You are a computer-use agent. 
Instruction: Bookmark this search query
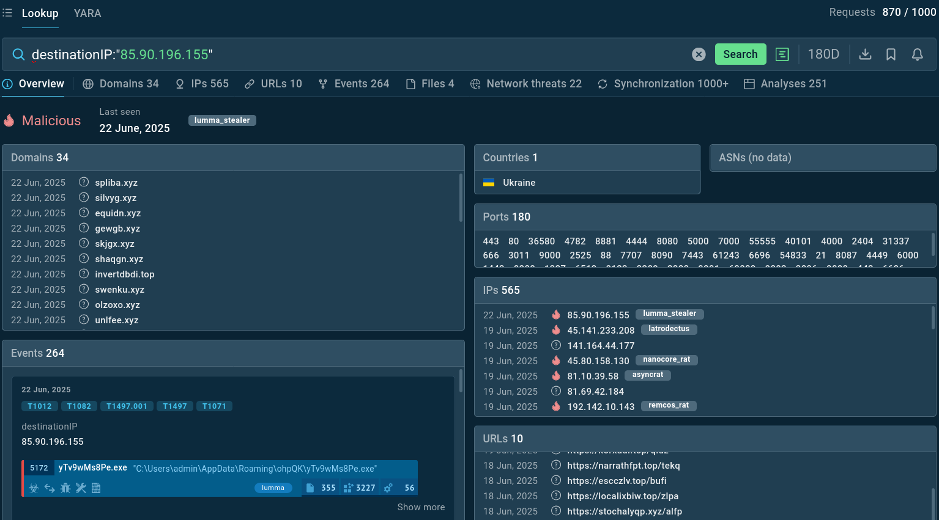tap(891, 55)
